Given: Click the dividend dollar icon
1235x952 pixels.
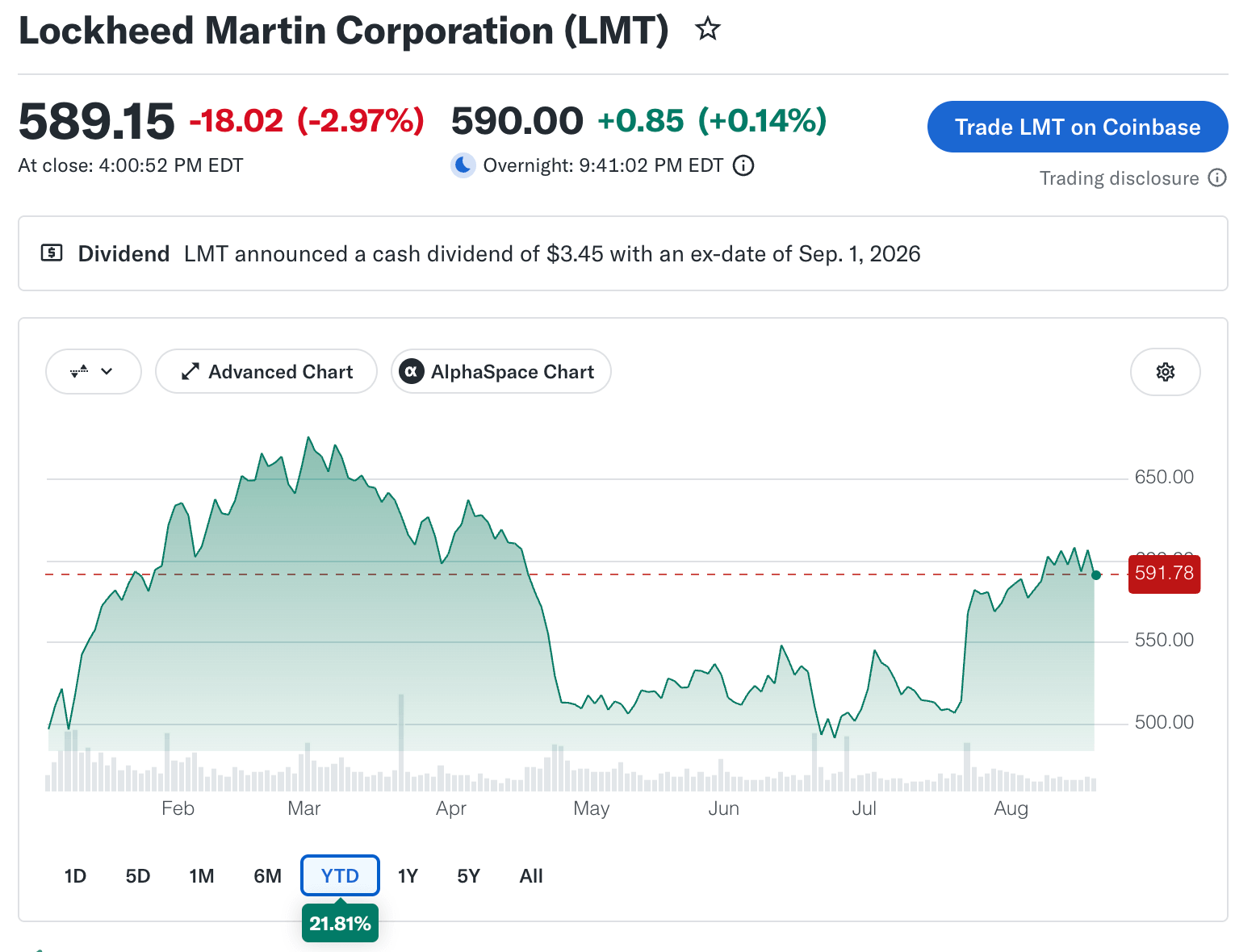Looking at the screenshot, I should [52, 253].
